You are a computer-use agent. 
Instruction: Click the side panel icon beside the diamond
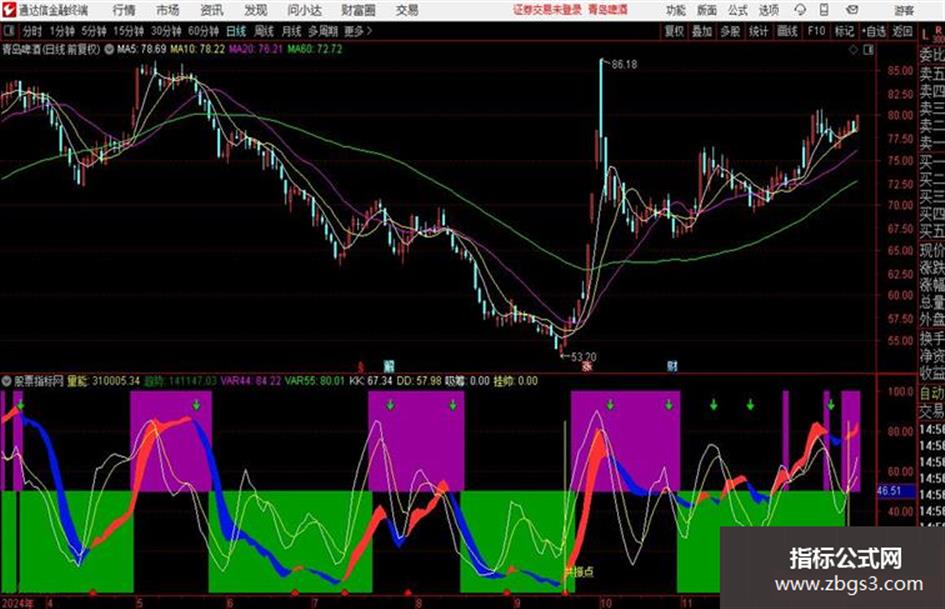click(x=868, y=50)
